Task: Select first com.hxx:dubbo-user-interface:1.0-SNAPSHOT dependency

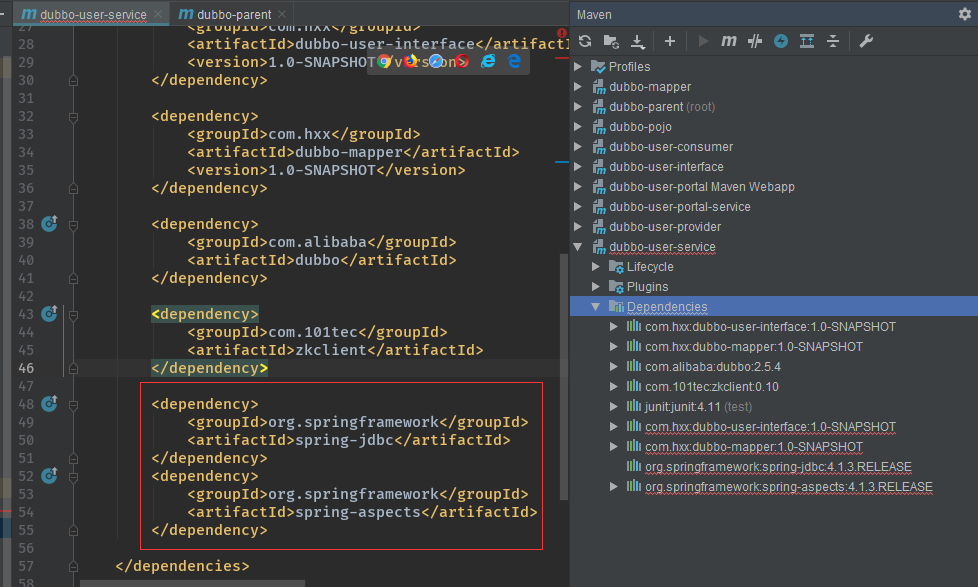Action: click(770, 326)
